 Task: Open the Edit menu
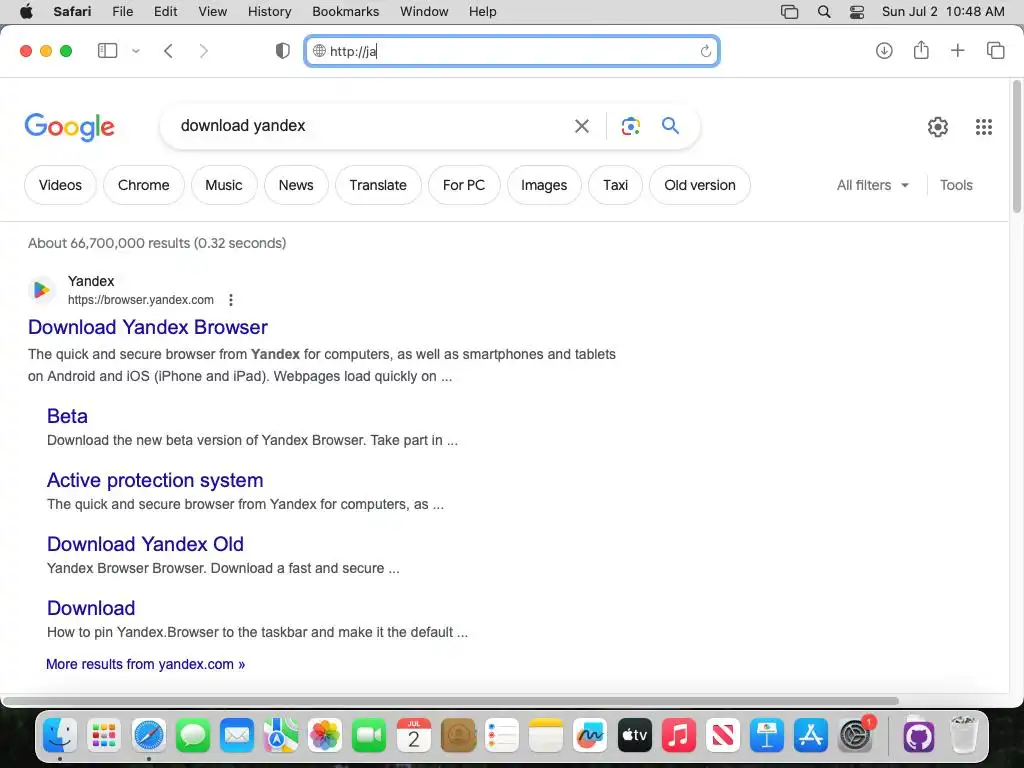[x=165, y=11]
